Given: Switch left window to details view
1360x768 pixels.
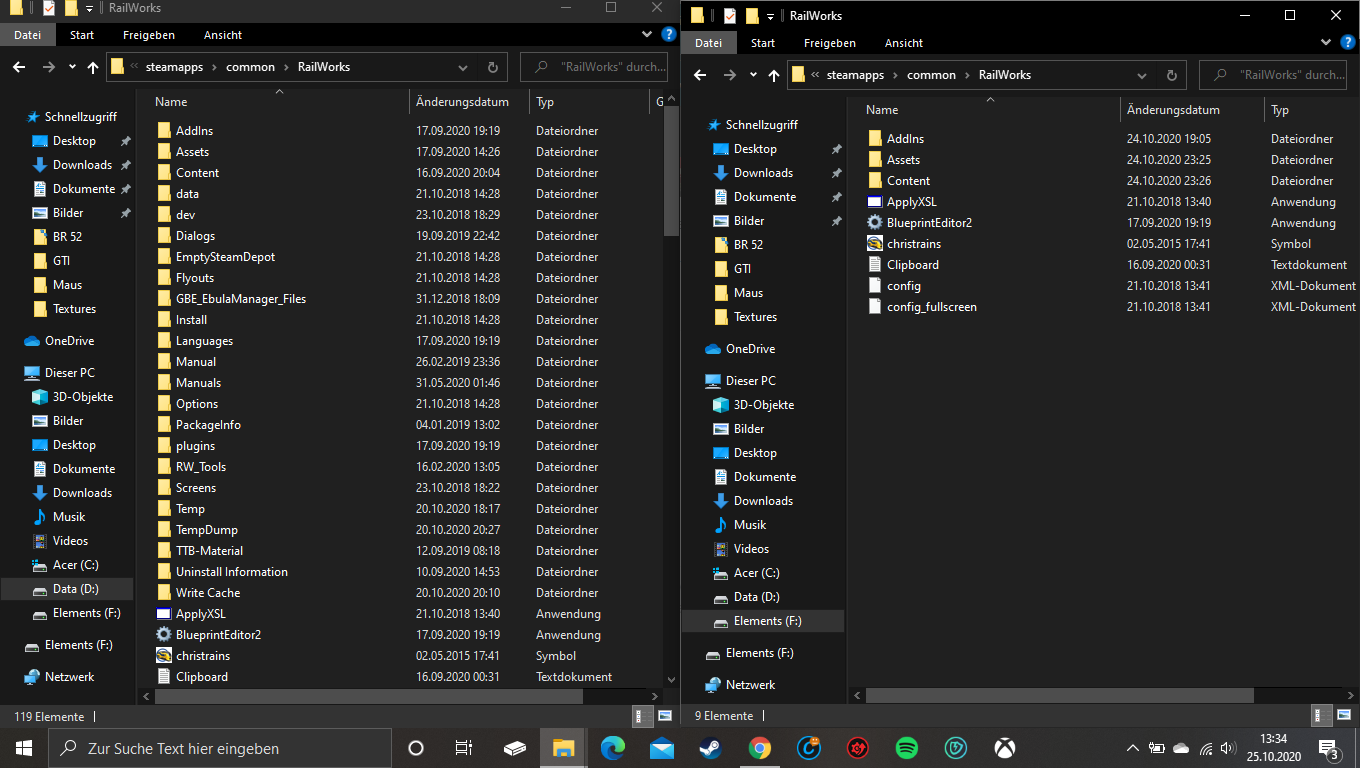Looking at the screenshot, I should tap(645, 716).
